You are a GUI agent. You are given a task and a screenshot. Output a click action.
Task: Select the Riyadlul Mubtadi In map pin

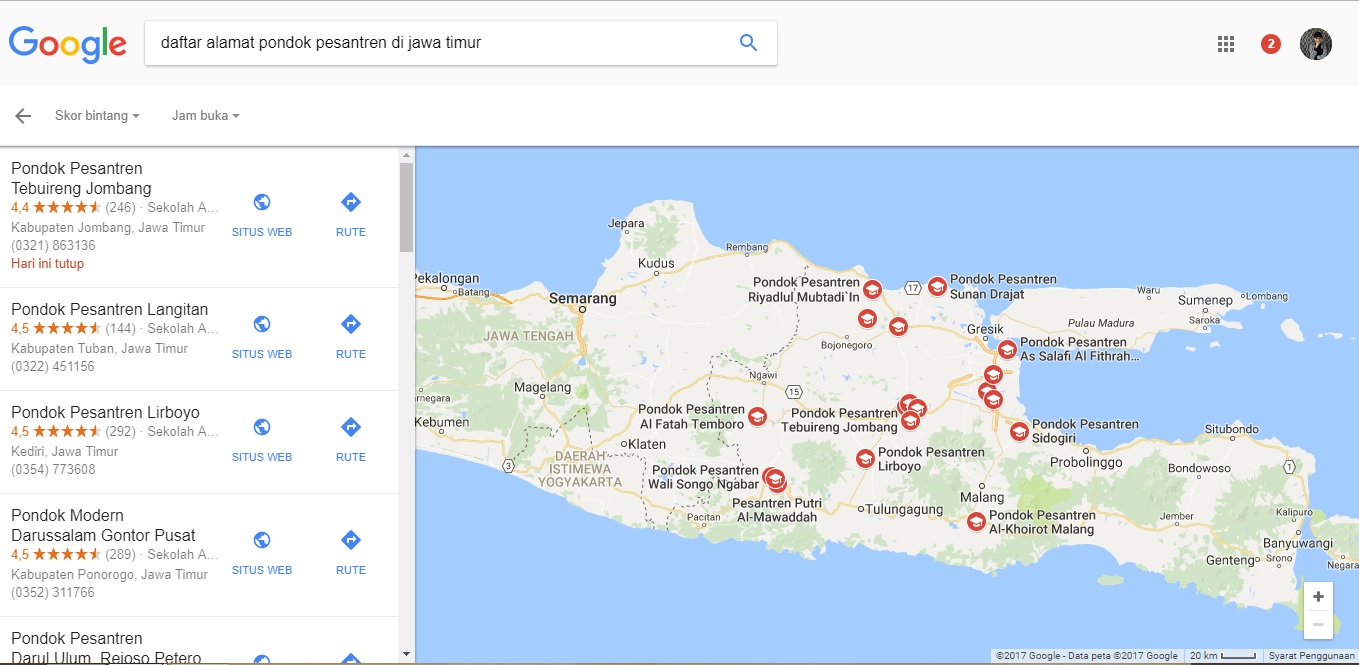(x=872, y=290)
